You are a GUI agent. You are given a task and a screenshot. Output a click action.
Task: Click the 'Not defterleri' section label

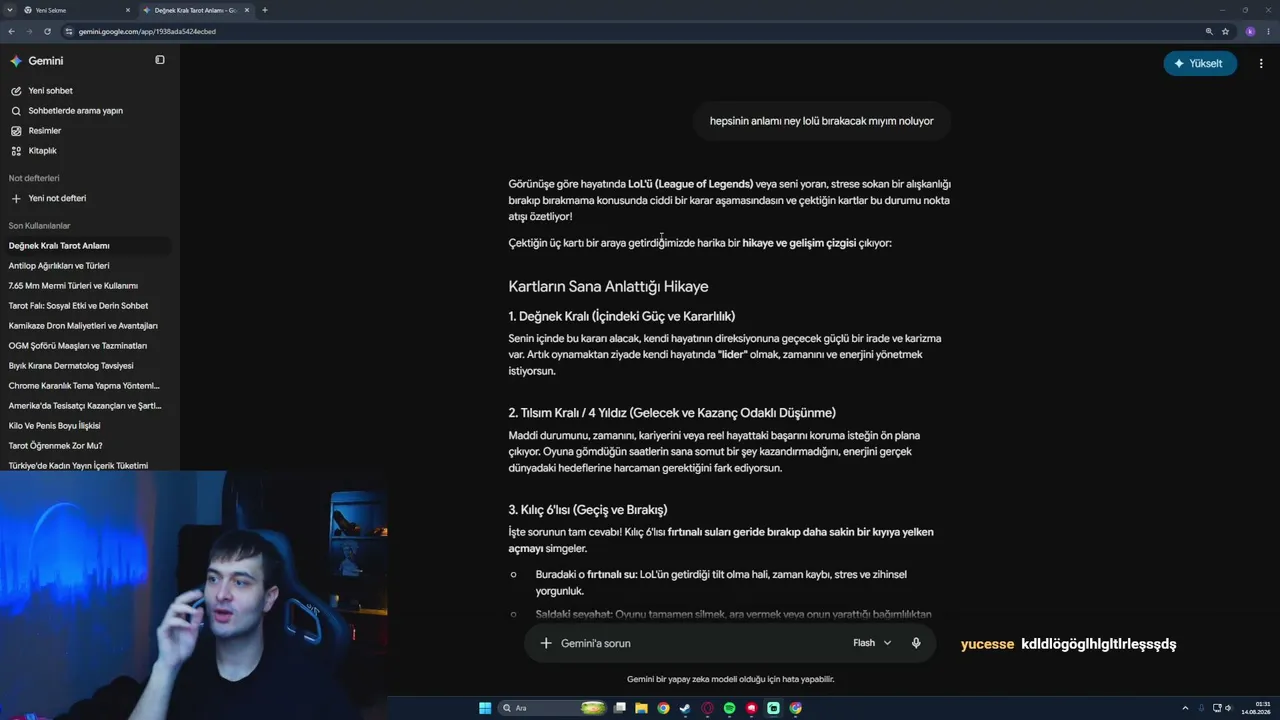(34, 178)
